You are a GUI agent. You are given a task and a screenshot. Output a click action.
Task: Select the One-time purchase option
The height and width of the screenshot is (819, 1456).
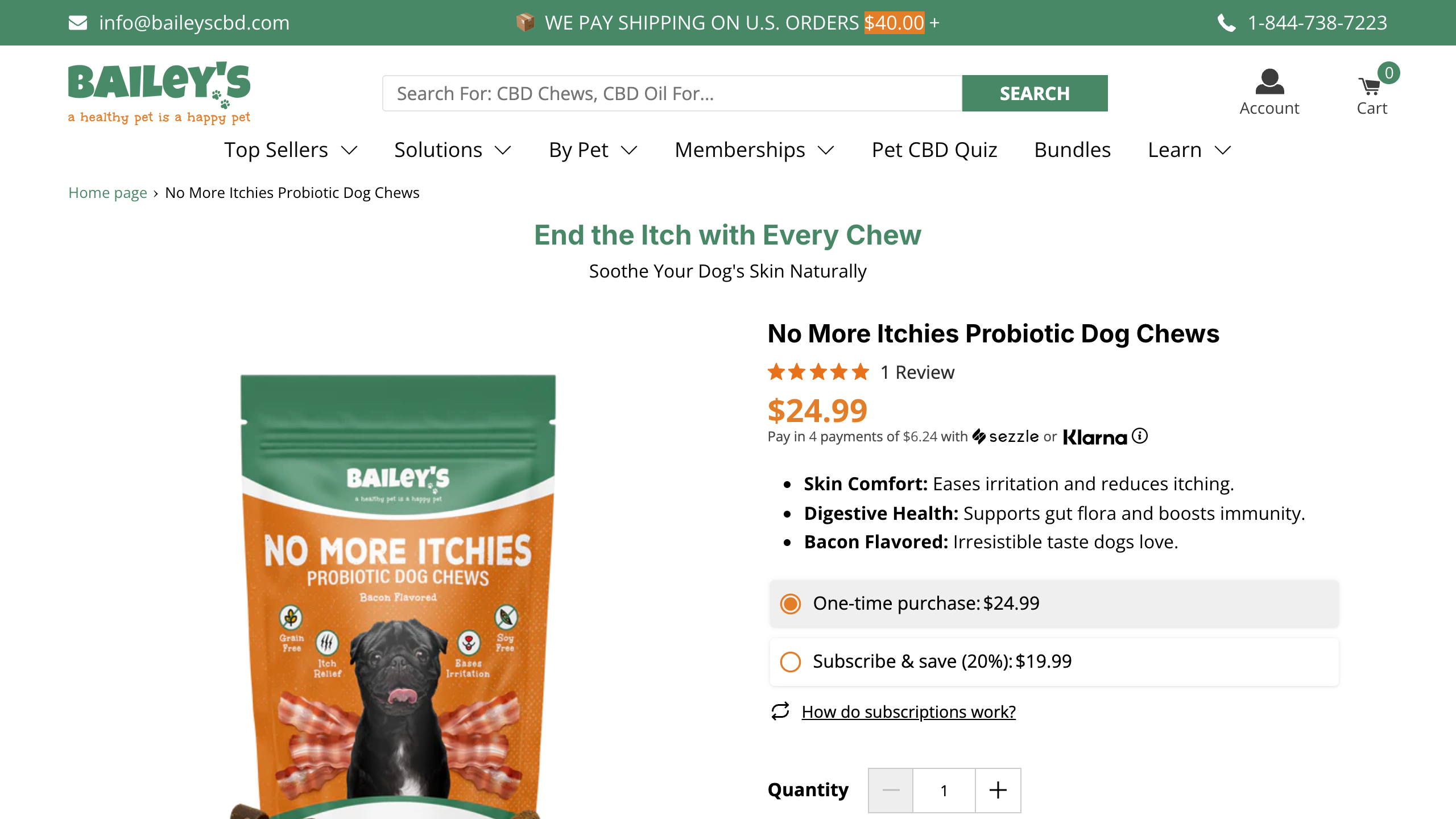pyautogui.click(x=790, y=604)
